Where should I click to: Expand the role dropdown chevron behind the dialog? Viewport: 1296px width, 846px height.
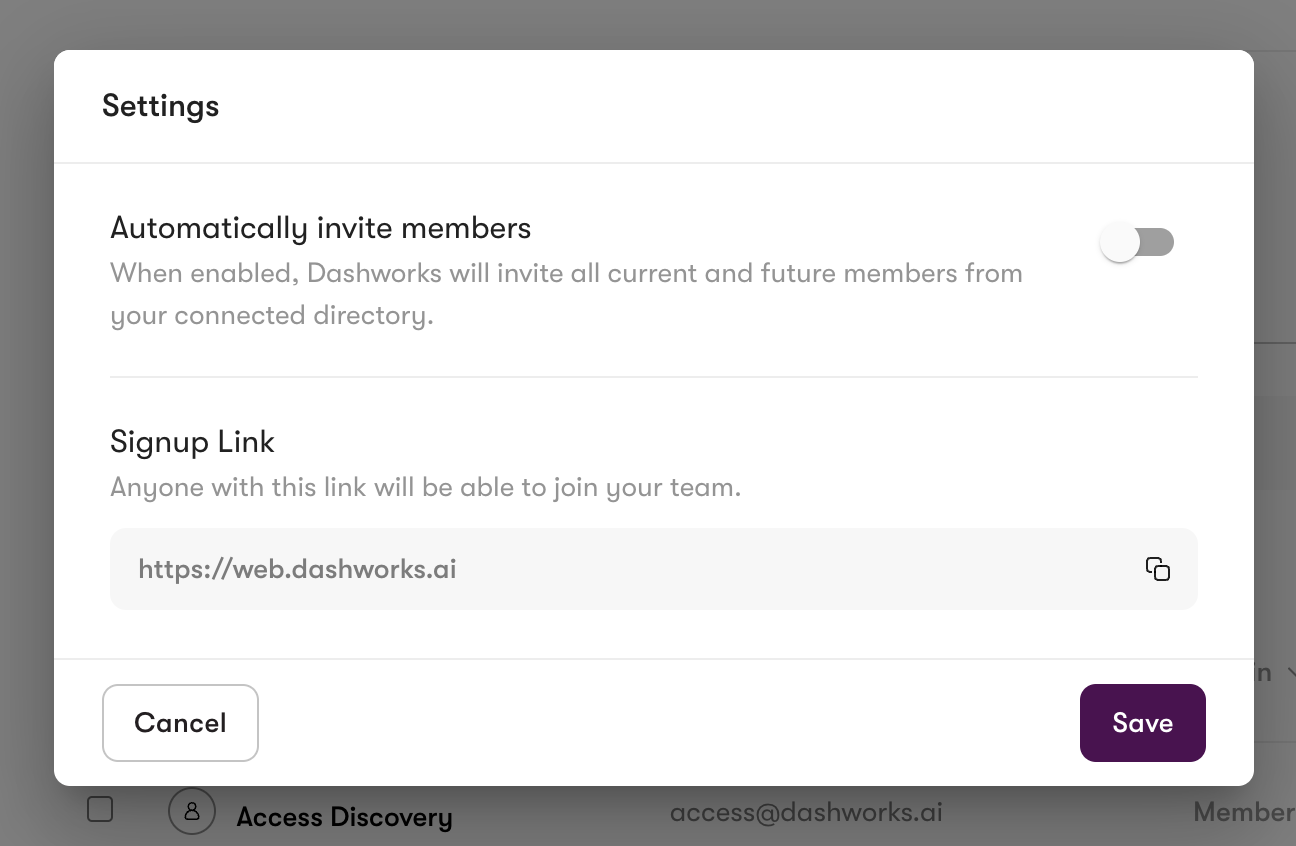click(1289, 674)
